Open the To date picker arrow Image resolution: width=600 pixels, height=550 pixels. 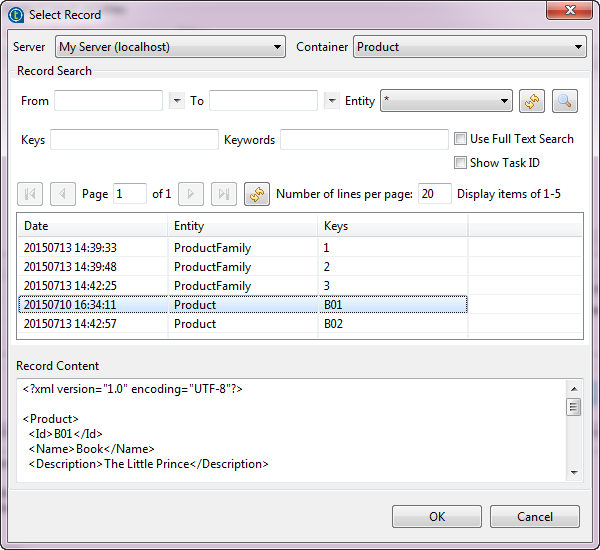coord(332,101)
